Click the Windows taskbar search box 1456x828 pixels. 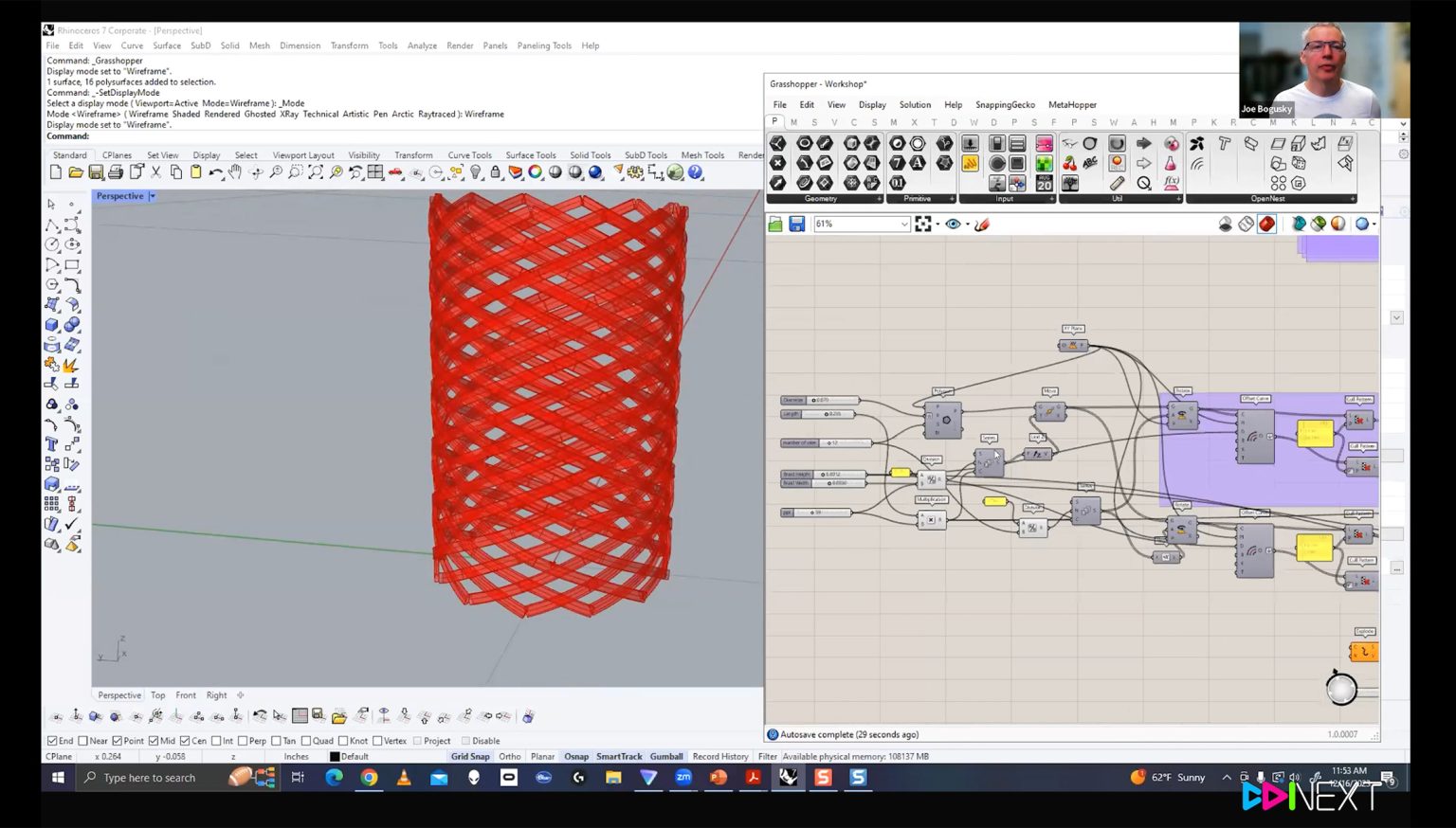point(150,778)
